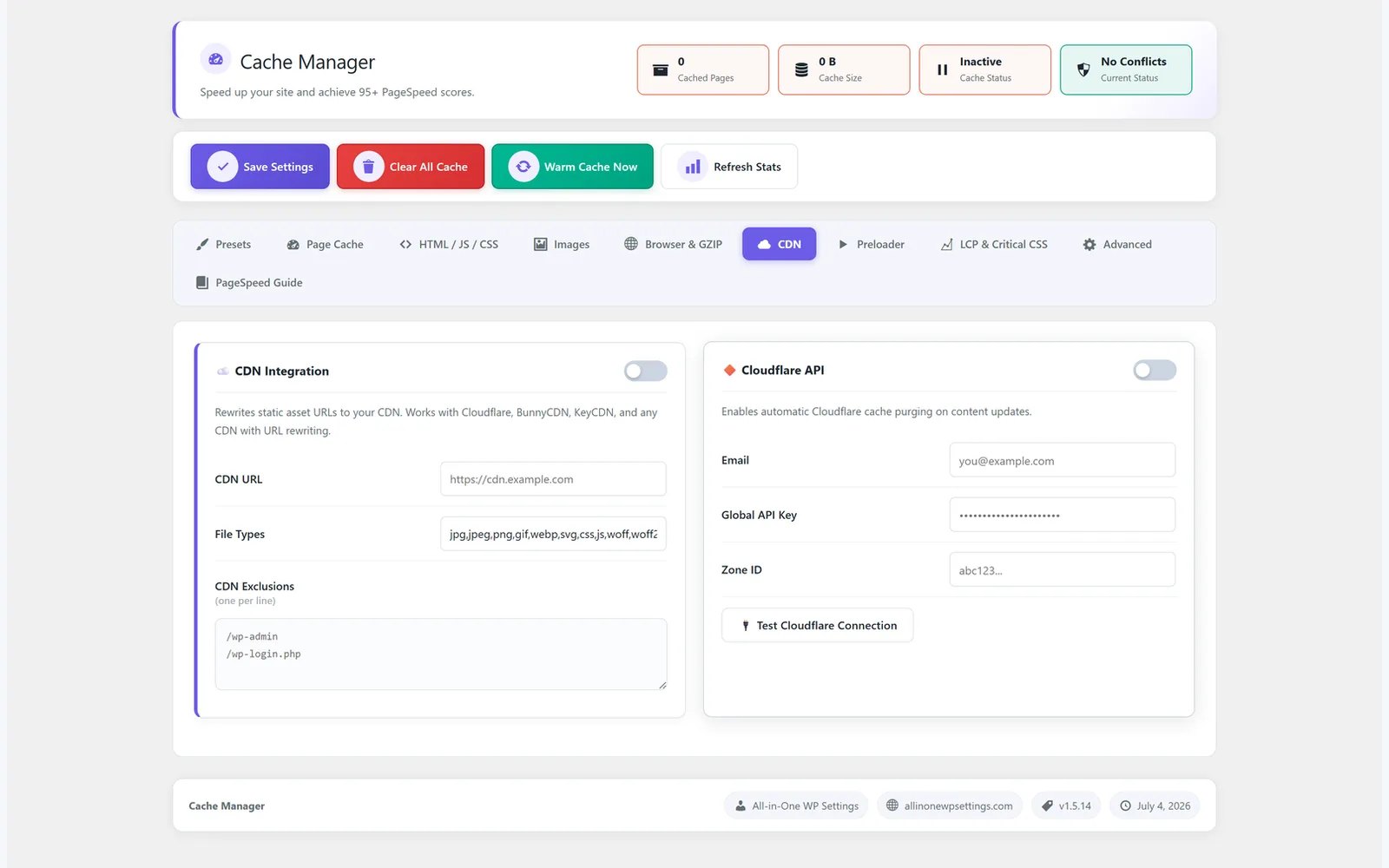Click the checkmark icon in Save Settings
Screen dimensions: 1389x868
[223, 167]
